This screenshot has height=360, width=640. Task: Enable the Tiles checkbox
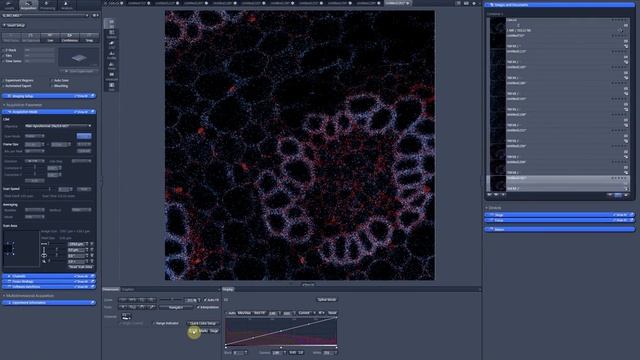pyautogui.click(x=4, y=56)
